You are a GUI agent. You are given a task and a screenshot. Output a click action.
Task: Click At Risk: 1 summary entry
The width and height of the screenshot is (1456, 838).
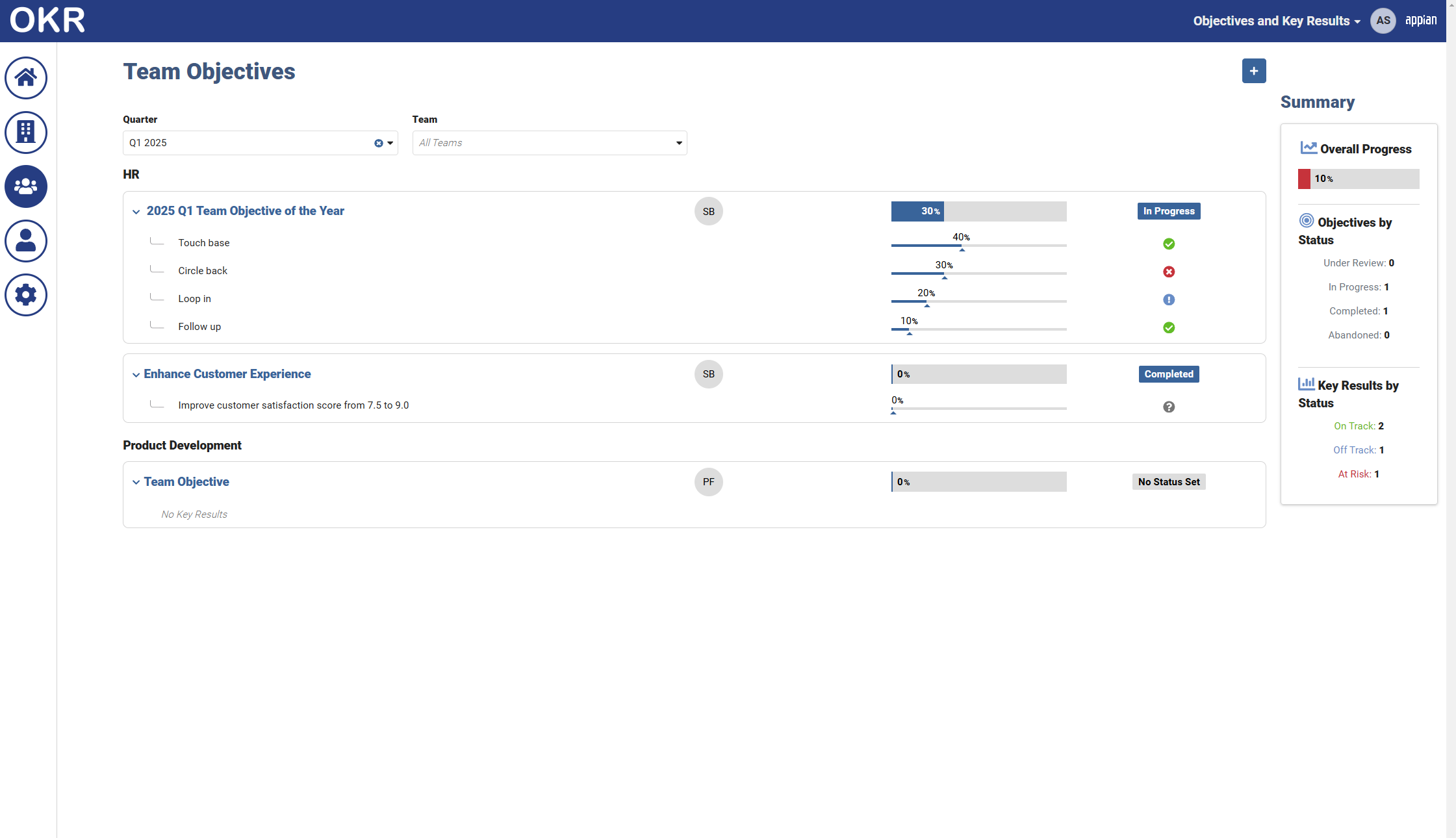(1359, 474)
